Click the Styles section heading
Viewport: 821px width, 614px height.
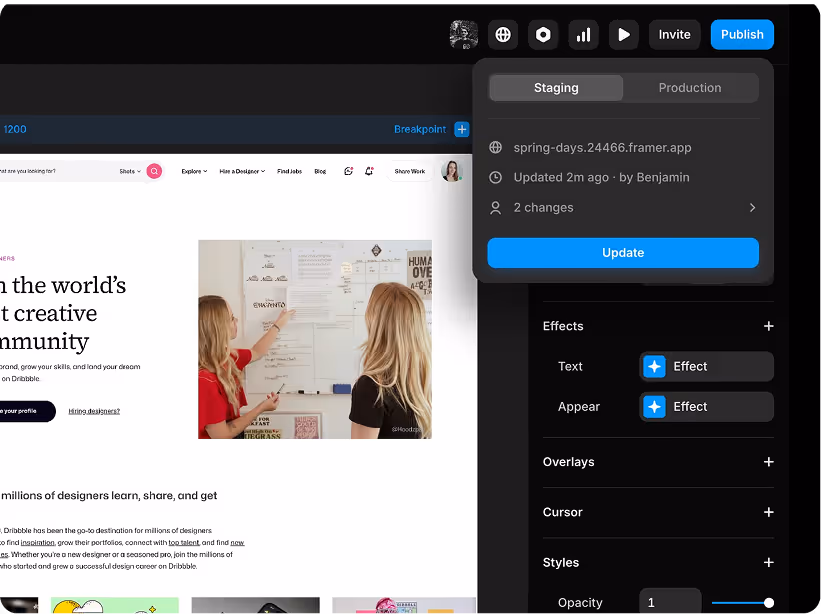pos(561,562)
